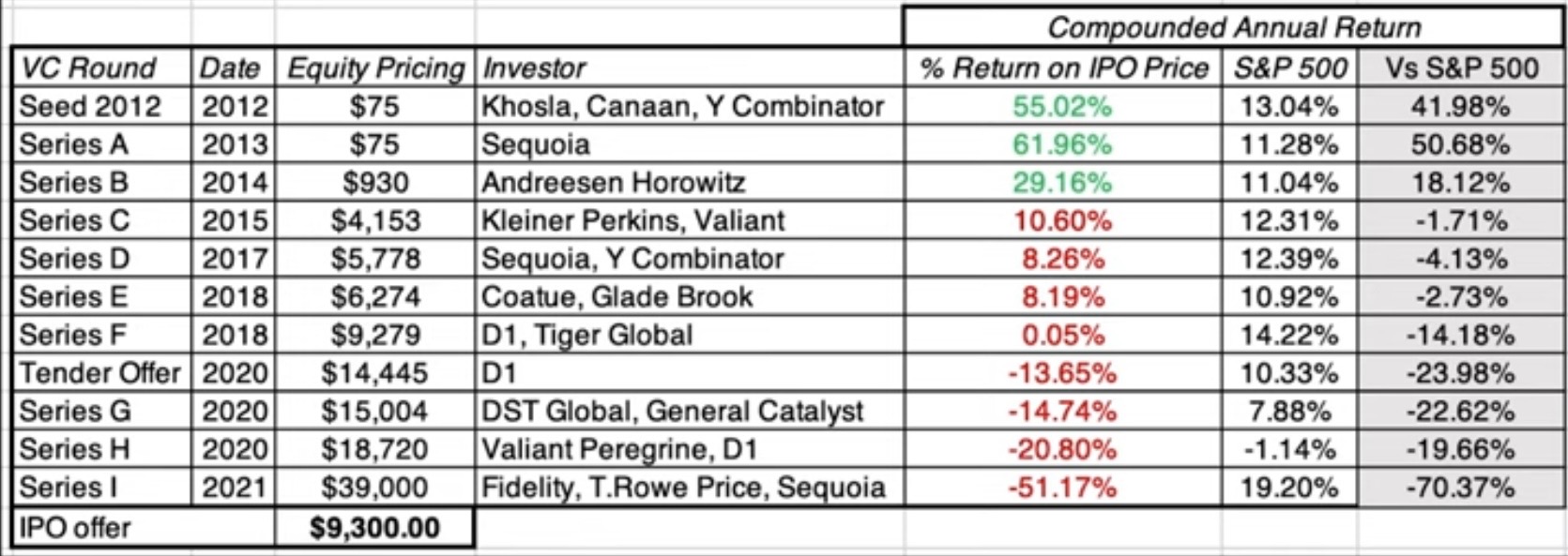
Task: Select the Khosla, Canaan, Y Combinator cell
Action: [x=682, y=106]
